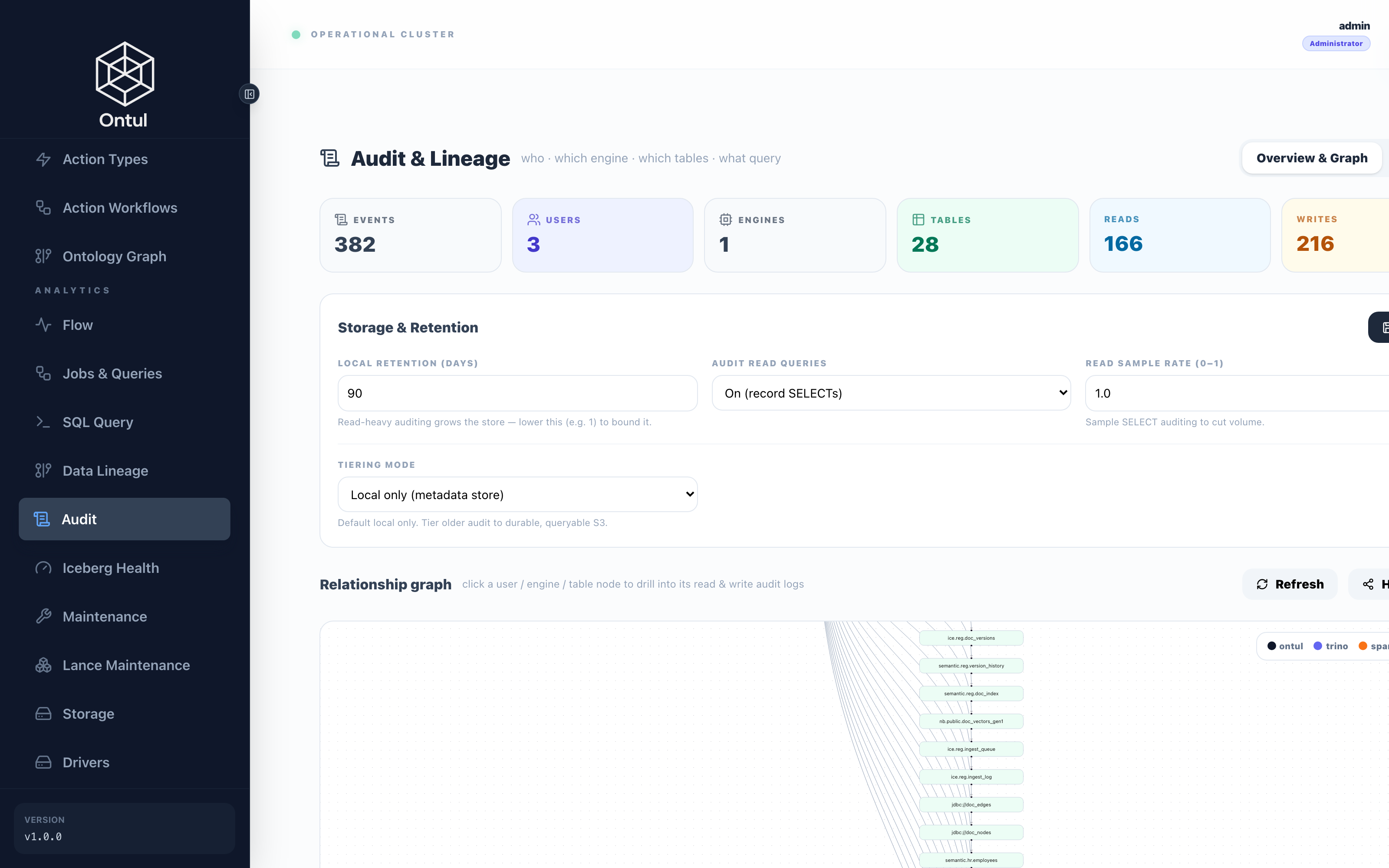This screenshot has height=868, width=1389.
Task: Collapse the sidebar with the panel toggle icon
Action: tap(249, 94)
